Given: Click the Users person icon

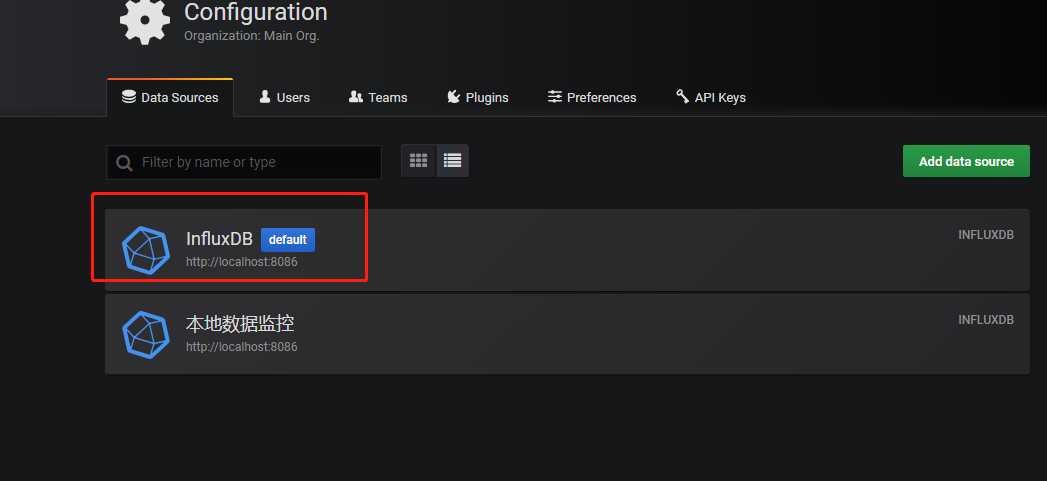Looking at the screenshot, I should (x=264, y=97).
